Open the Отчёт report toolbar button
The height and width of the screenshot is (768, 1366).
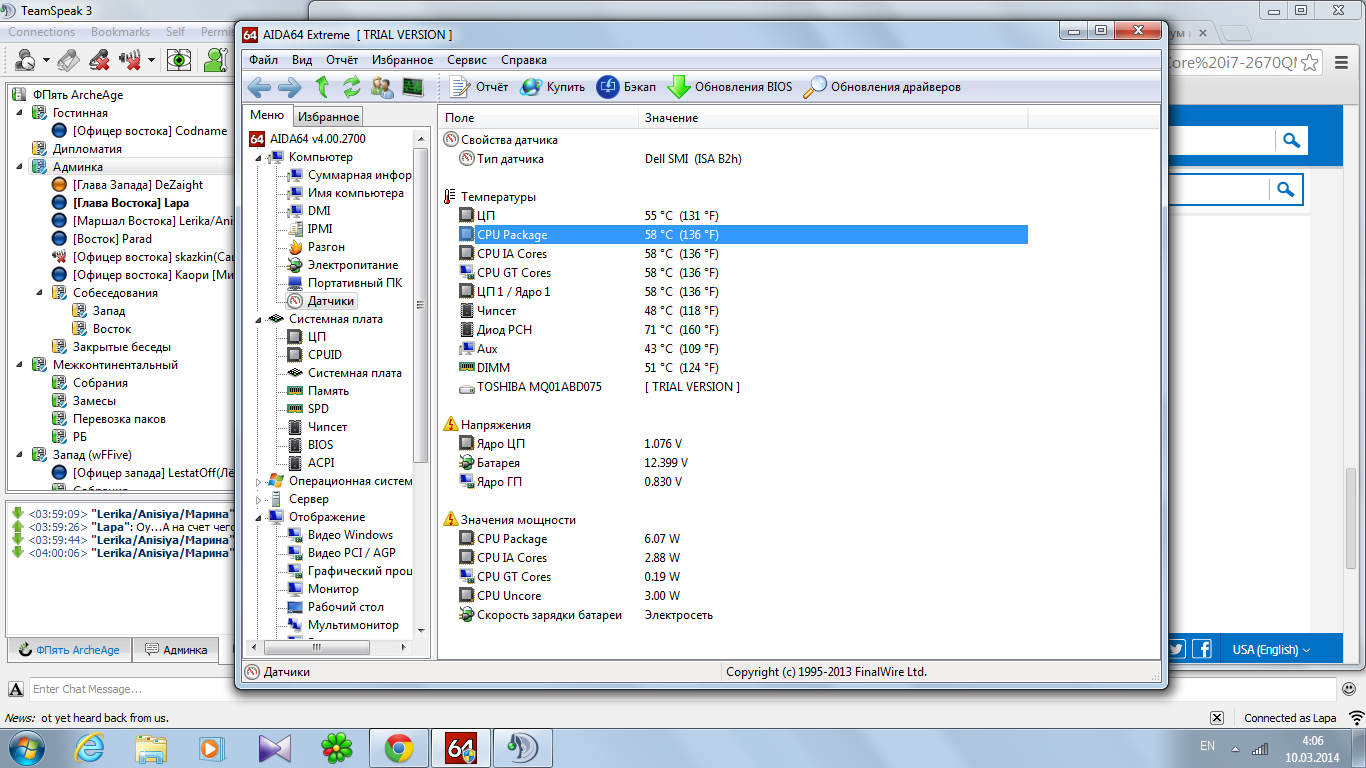click(479, 87)
